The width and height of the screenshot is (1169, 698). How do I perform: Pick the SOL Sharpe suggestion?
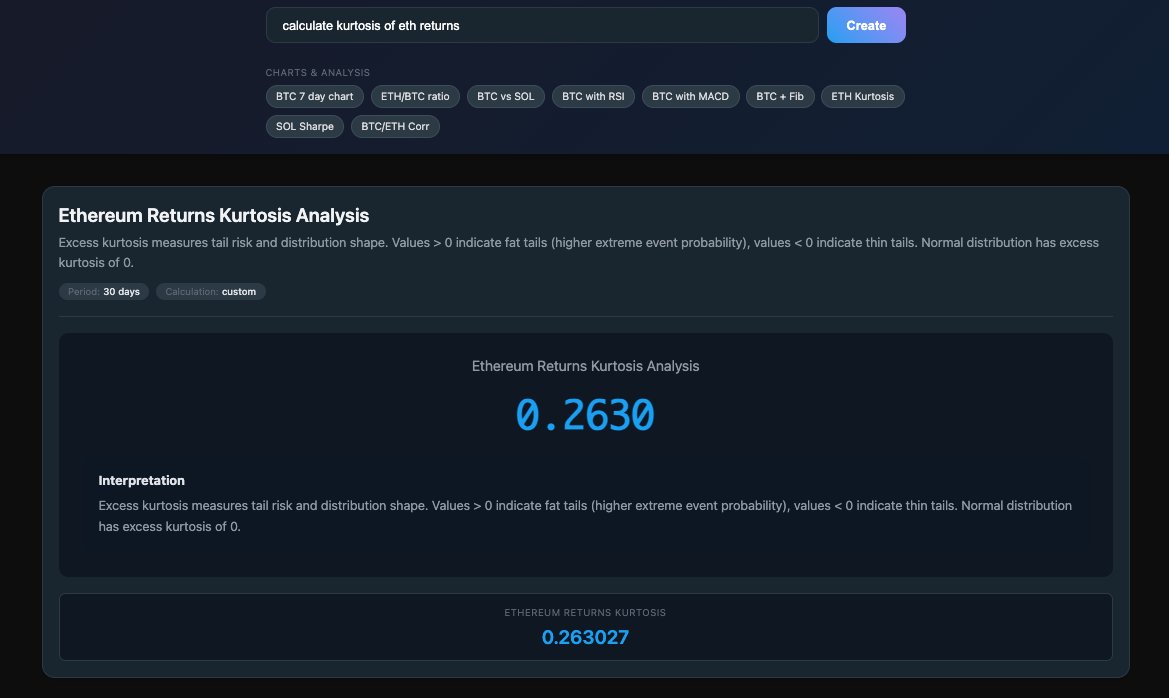point(305,126)
